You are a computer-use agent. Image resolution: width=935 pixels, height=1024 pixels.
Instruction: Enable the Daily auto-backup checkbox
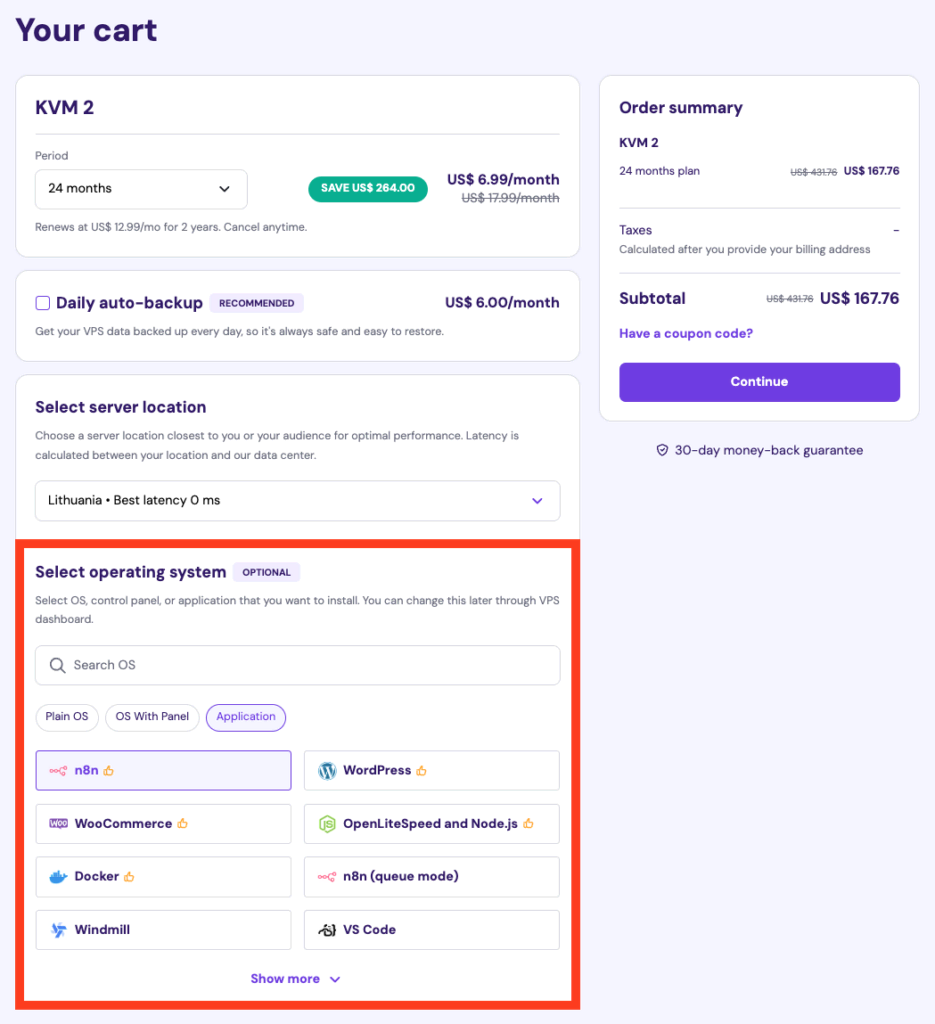click(42, 303)
